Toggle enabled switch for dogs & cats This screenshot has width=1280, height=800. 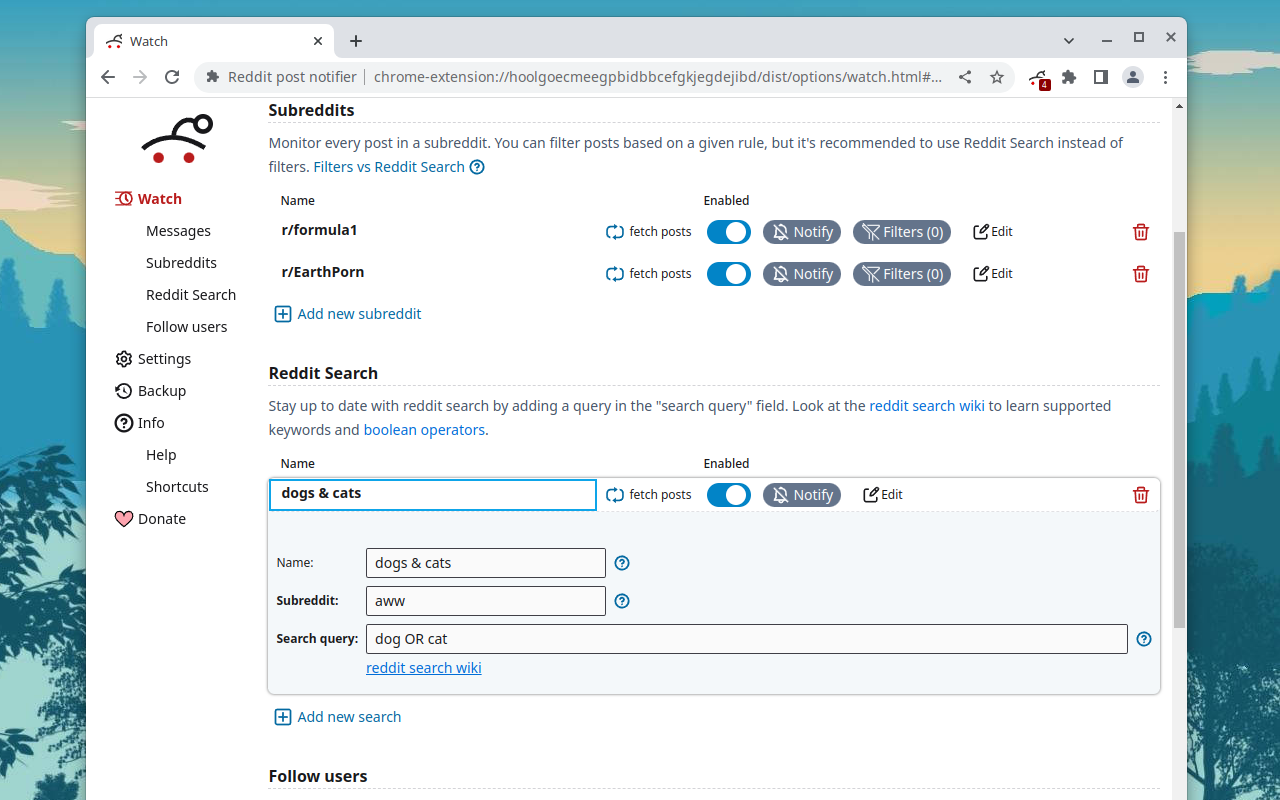[x=729, y=495]
